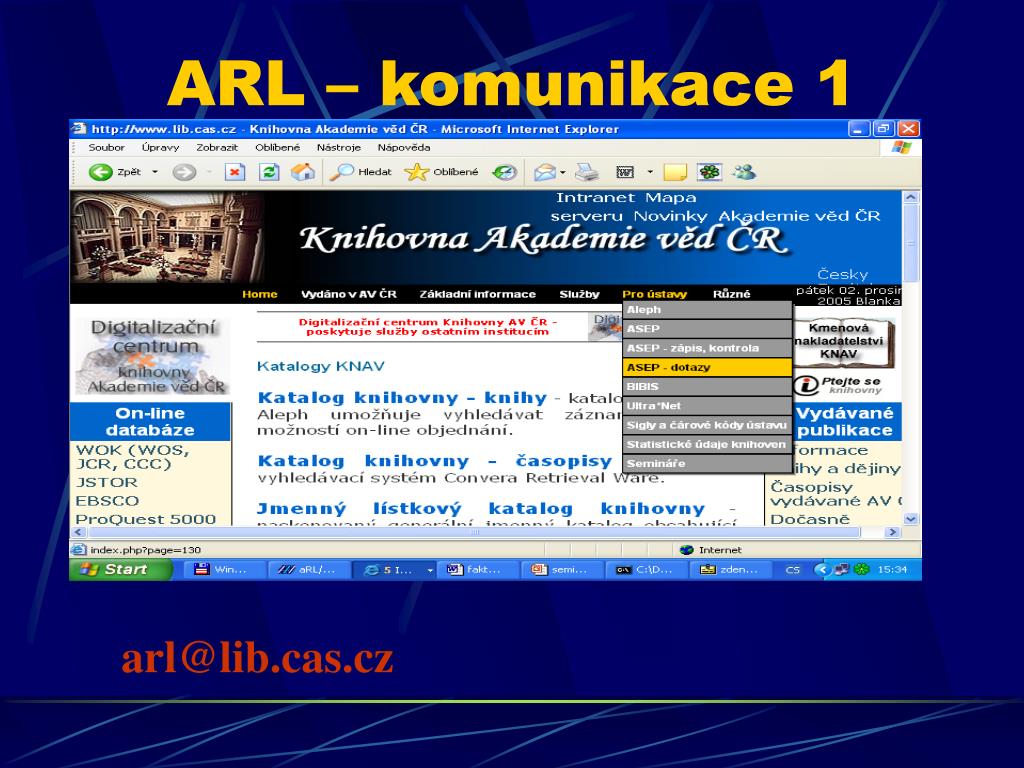
Task: Open the Nápověda menu
Action: pyautogui.click(x=404, y=148)
